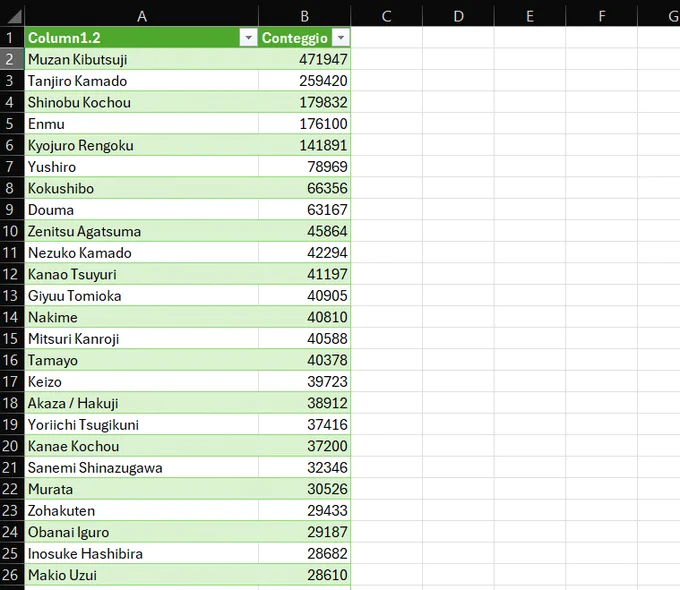Select row 2 header
The image size is (680, 590).
pyautogui.click(x=12, y=59)
